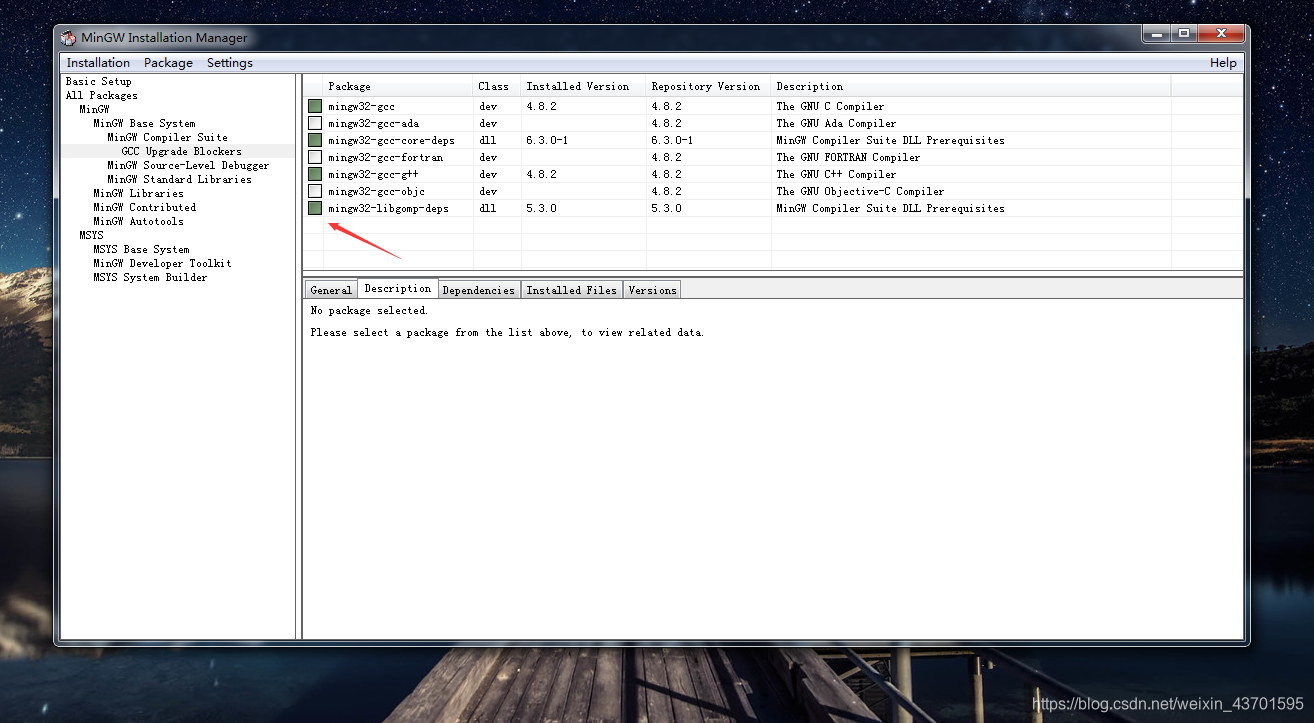
Task: Maximize the MinGW Installation Manager window
Action: [x=1183, y=33]
